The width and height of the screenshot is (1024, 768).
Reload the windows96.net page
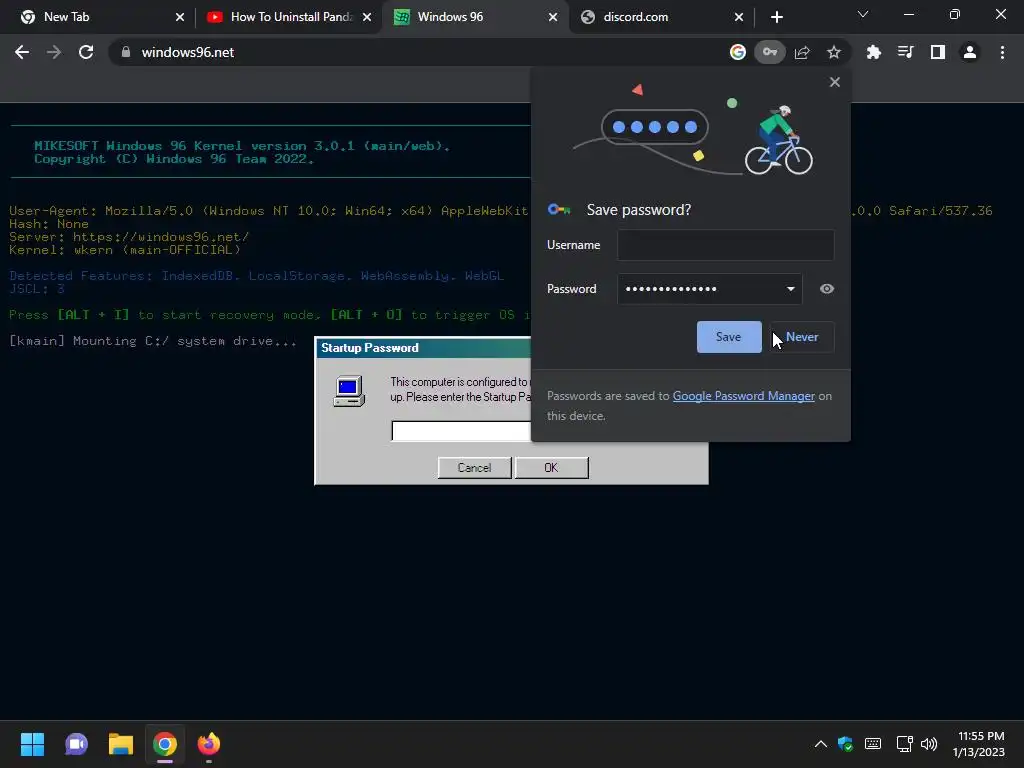pos(86,52)
